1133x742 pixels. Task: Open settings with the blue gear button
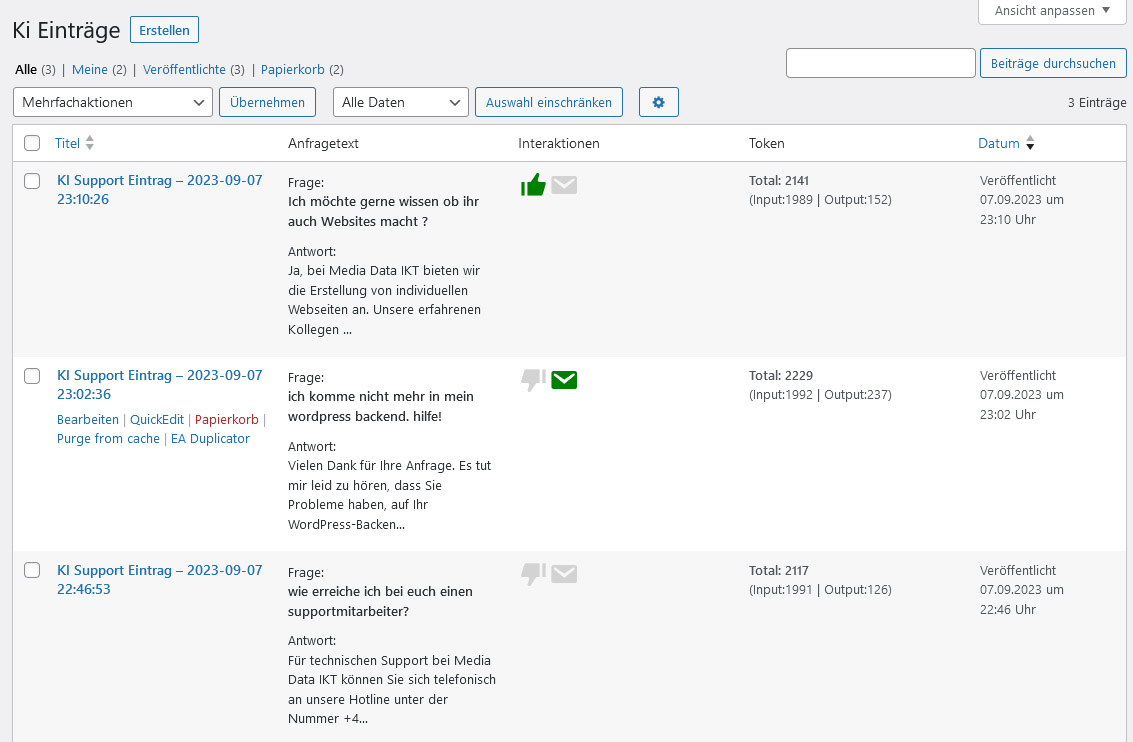[658, 103]
